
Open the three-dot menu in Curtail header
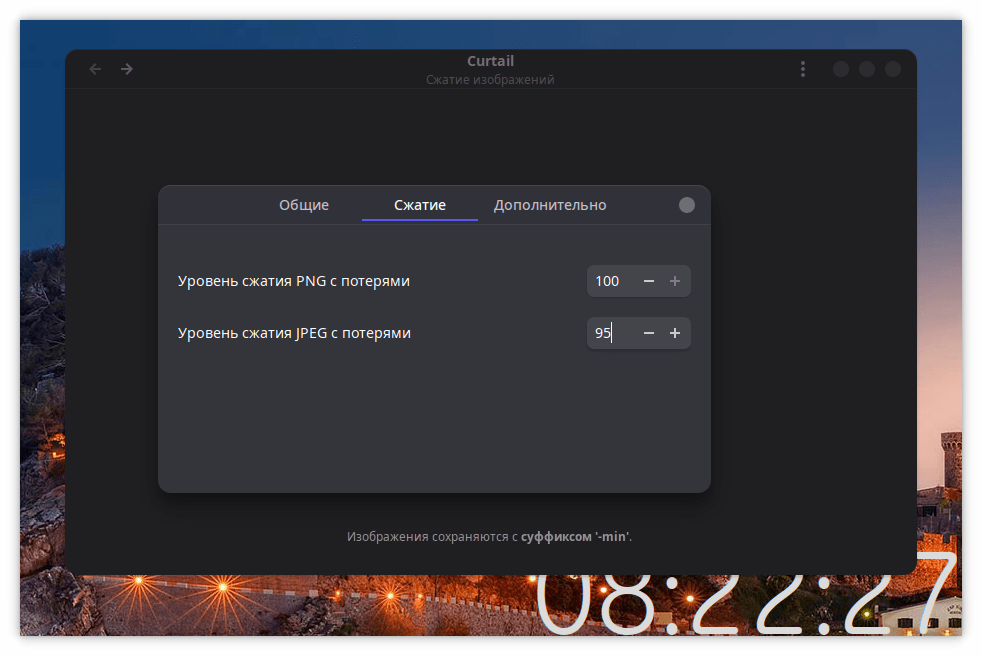click(803, 69)
